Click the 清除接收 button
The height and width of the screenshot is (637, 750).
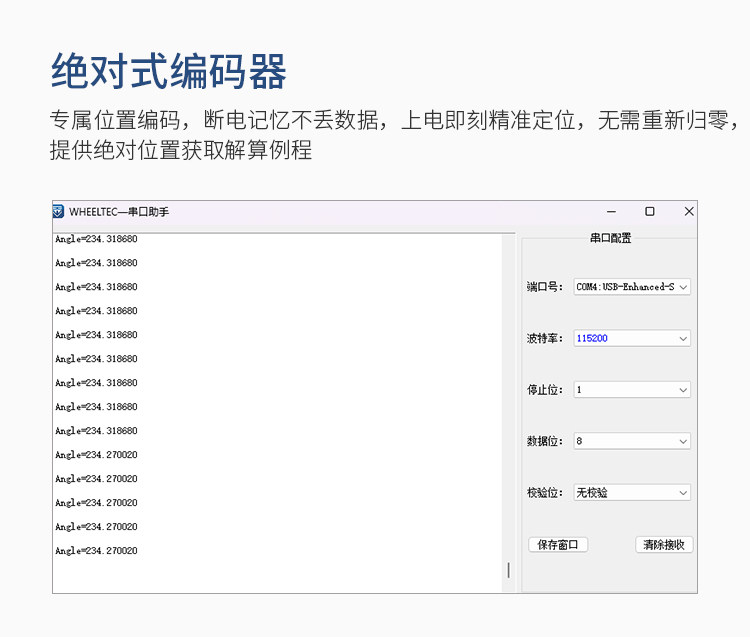[x=664, y=545]
